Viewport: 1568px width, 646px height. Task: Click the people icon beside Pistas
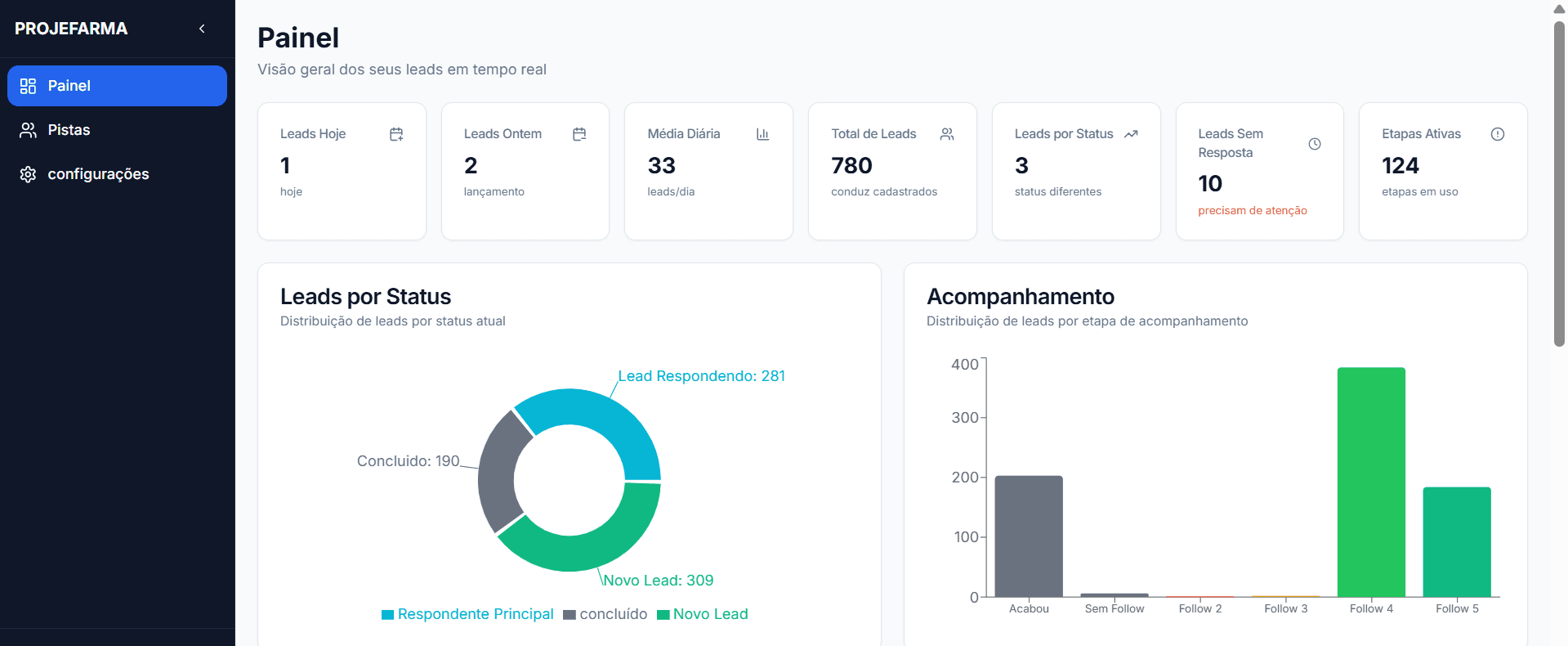28,130
